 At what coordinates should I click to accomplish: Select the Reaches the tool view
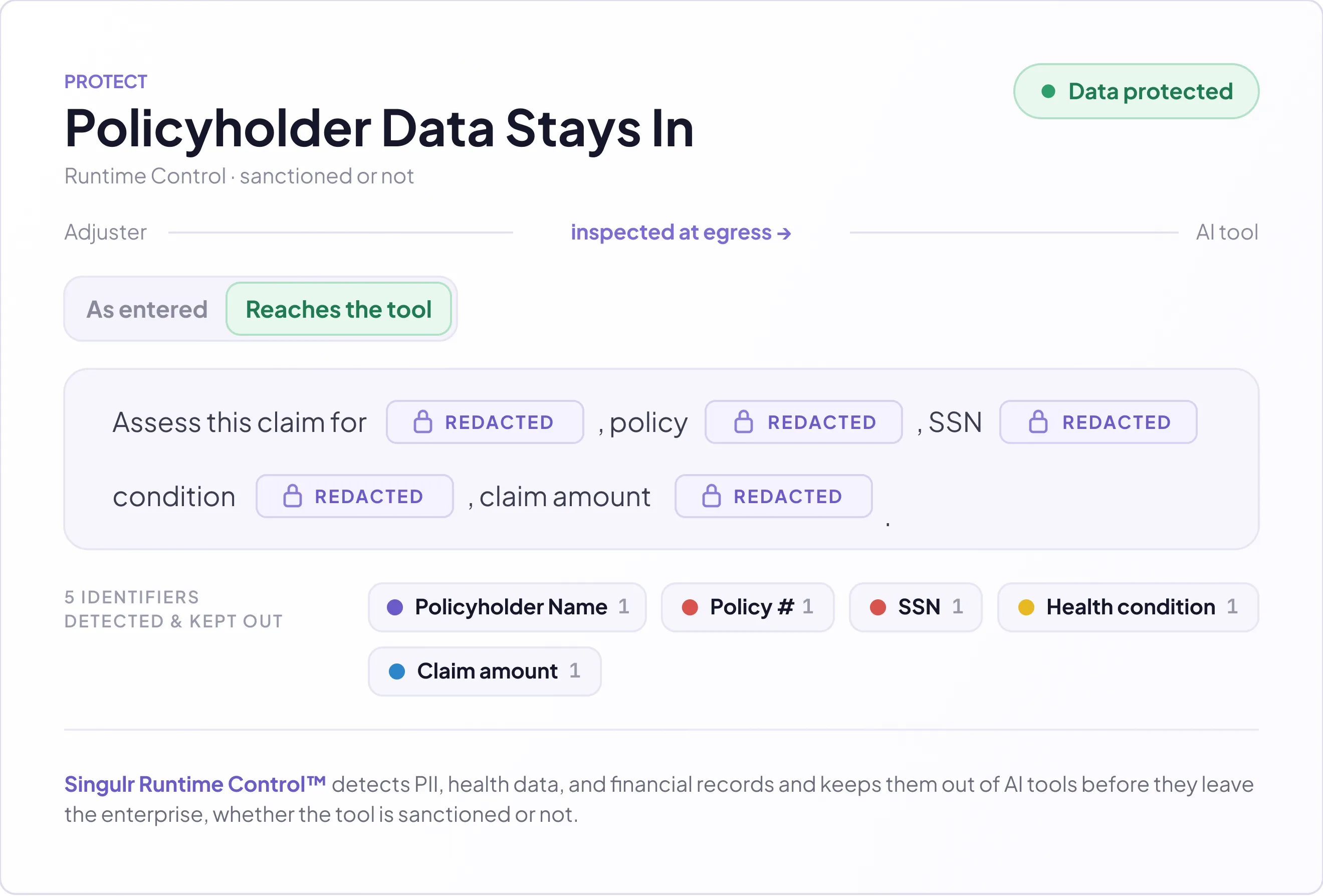339,310
